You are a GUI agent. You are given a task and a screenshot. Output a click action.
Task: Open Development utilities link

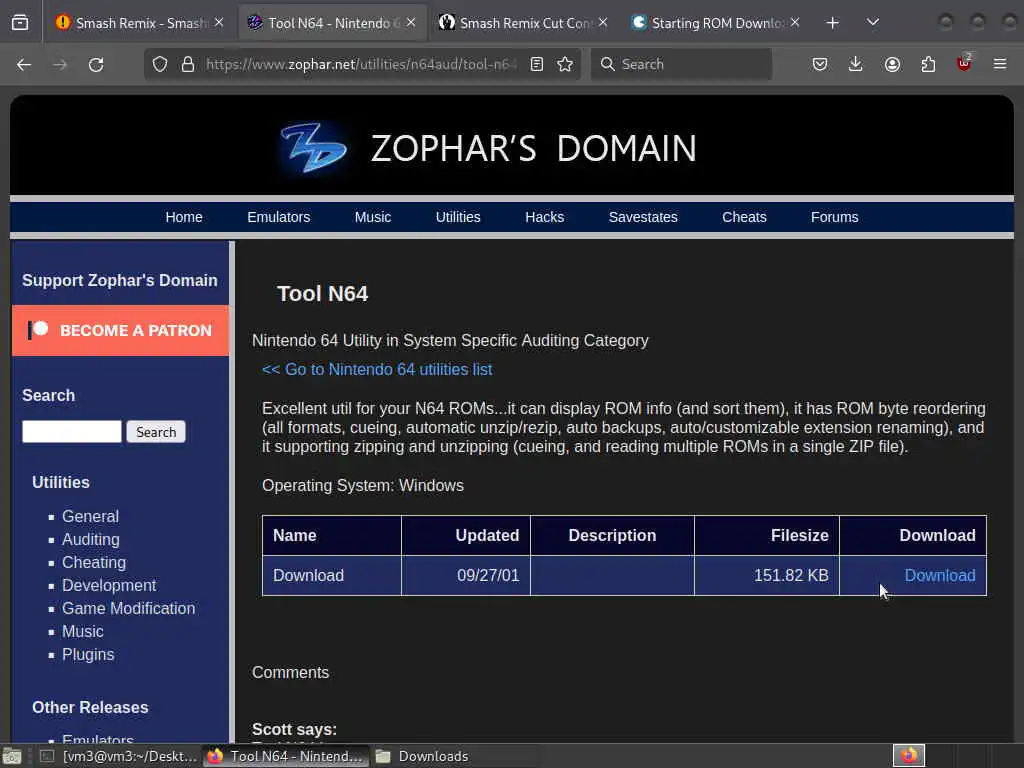coord(109,585)
